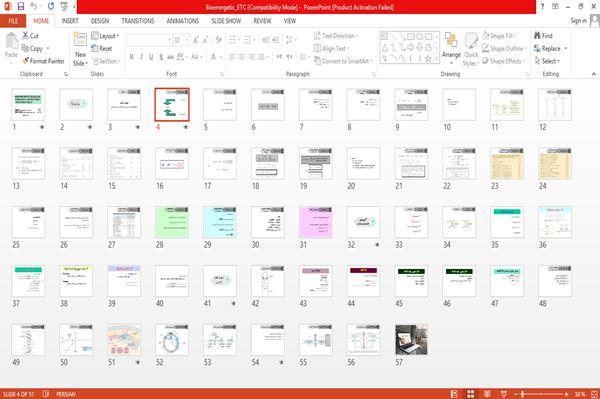The image size is (600, 399).
Task: Open the Select dropdown in Editing
Action: 547,61
